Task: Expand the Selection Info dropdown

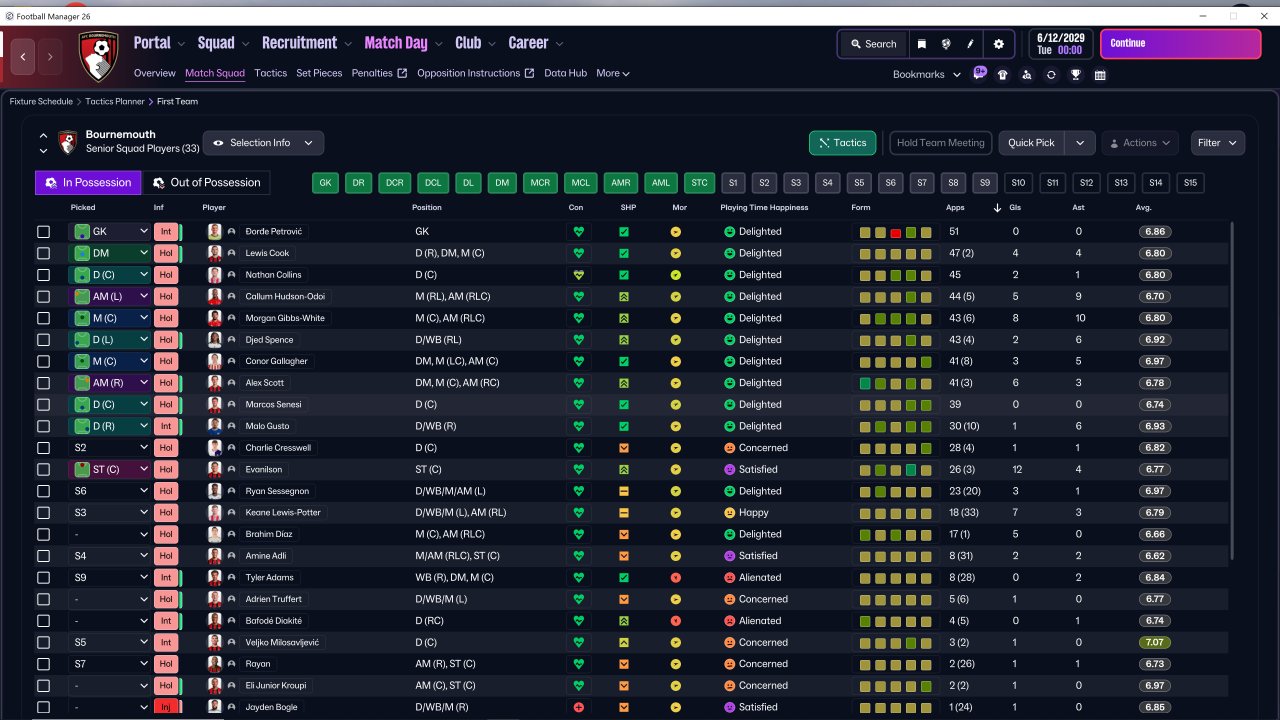Action: (x=263, y=143)
